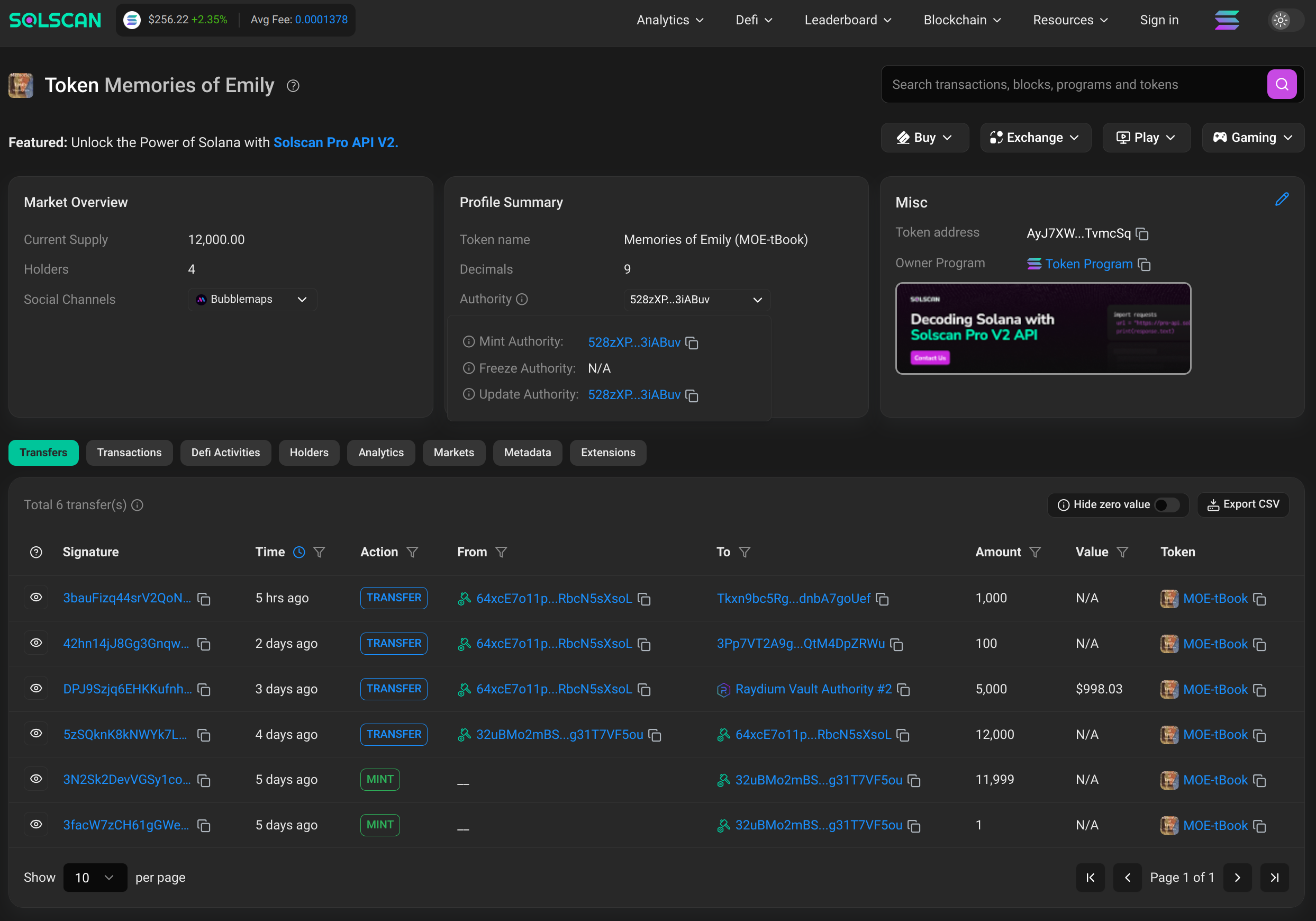Image resolution: width=1316 pixels, height=921 pixels.
Task: Open the From column filter
Action: 501,552
